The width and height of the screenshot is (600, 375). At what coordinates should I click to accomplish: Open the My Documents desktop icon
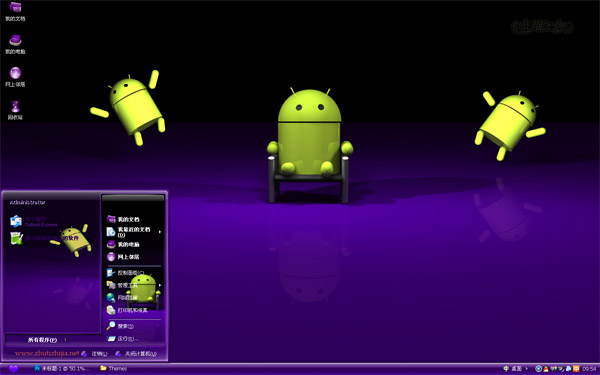click(15, 11)
